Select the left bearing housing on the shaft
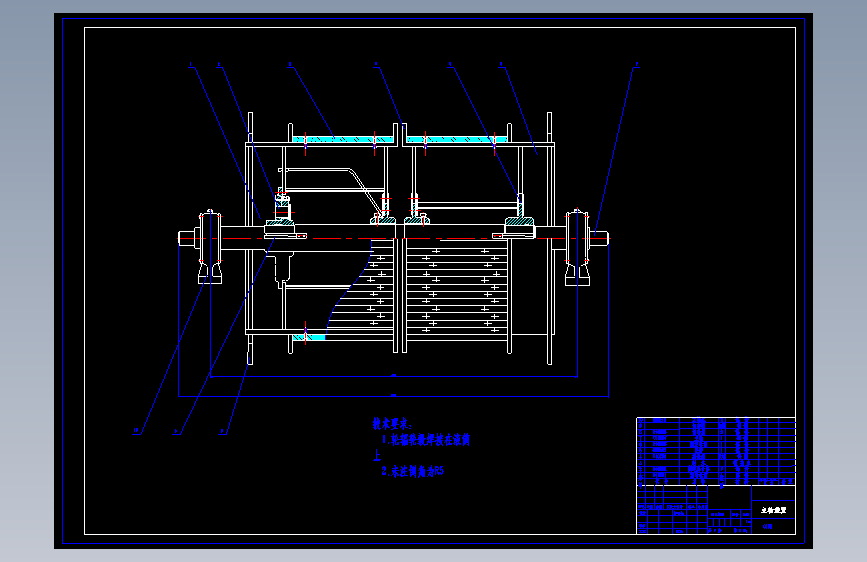The image size is (867, 562). (x=210, y=247)
